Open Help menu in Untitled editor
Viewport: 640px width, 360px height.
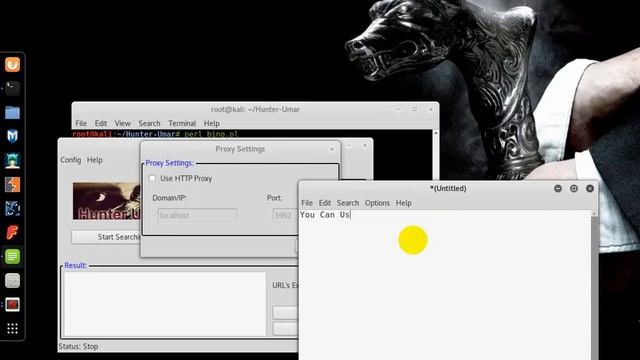point(404,203)
